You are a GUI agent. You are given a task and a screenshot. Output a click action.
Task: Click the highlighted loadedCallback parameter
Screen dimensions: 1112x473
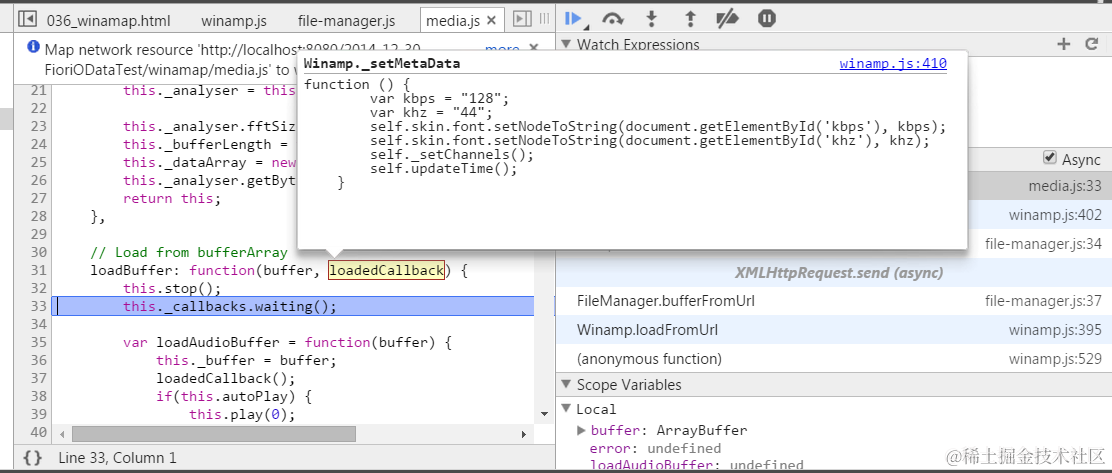[387, 270]
